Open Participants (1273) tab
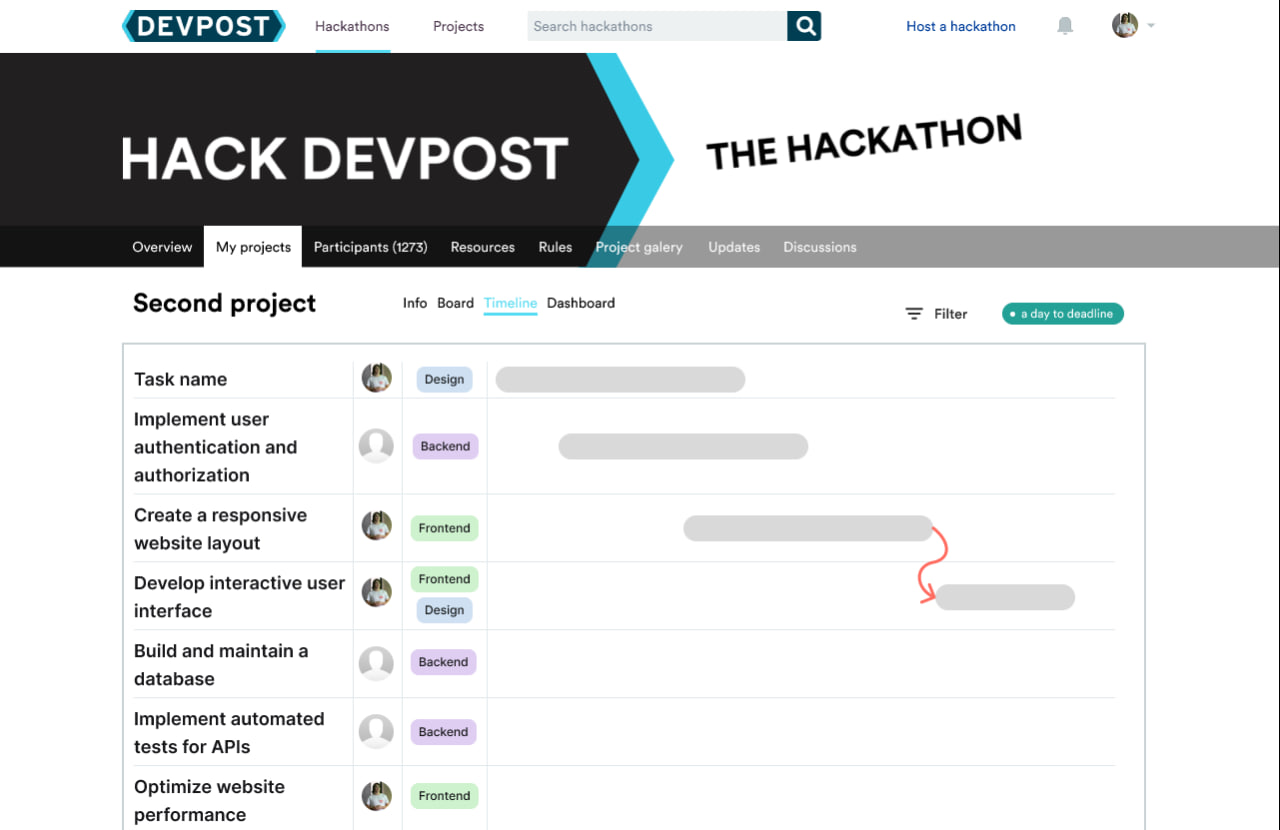 pos(371,247)
